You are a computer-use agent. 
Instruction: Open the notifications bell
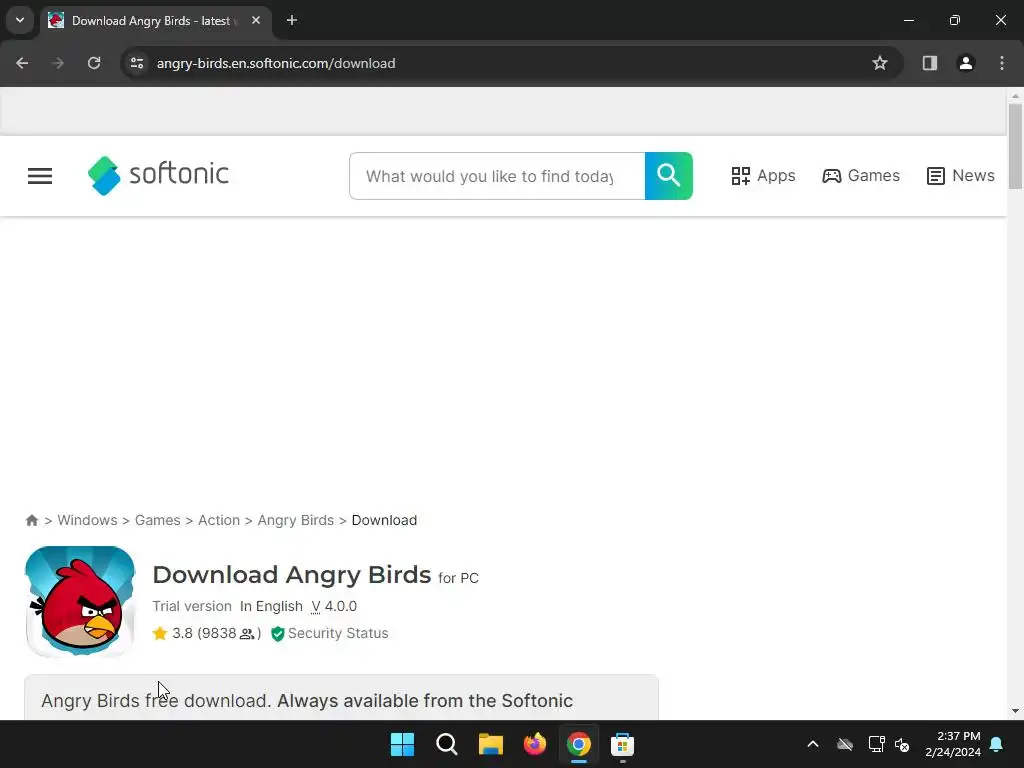[997, 744]
